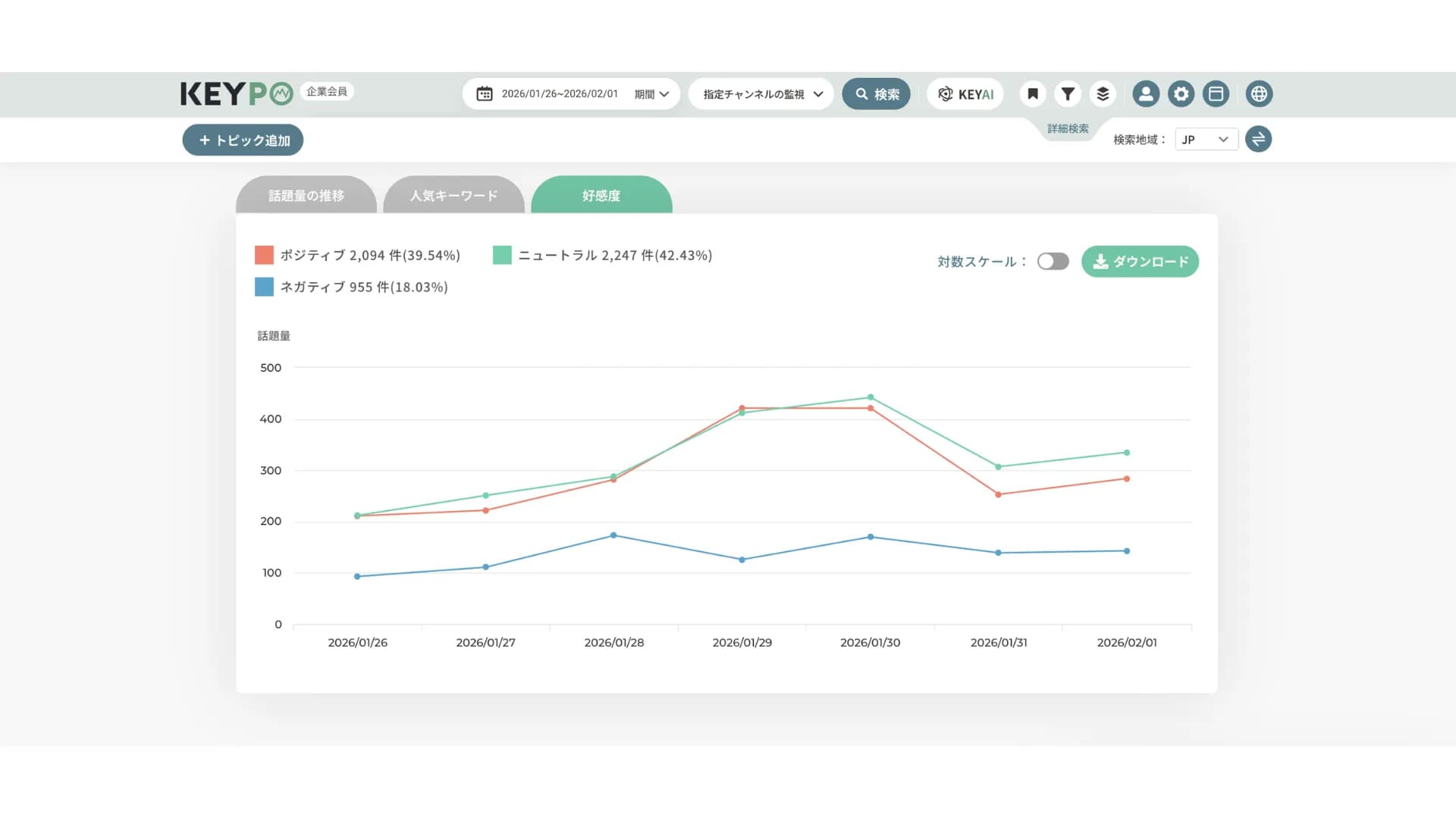Open the user account icon
This screenshot has height=819, width=1456.
[x=1146, y=94]
